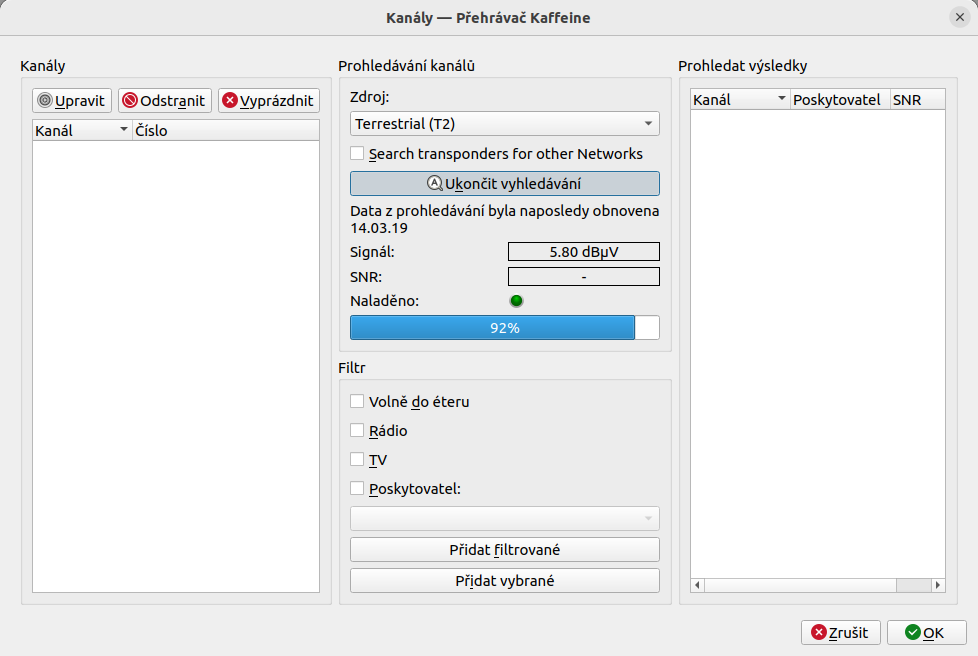
Task: Click the Přidat vybrané button
Action: [x=504, y=581]
